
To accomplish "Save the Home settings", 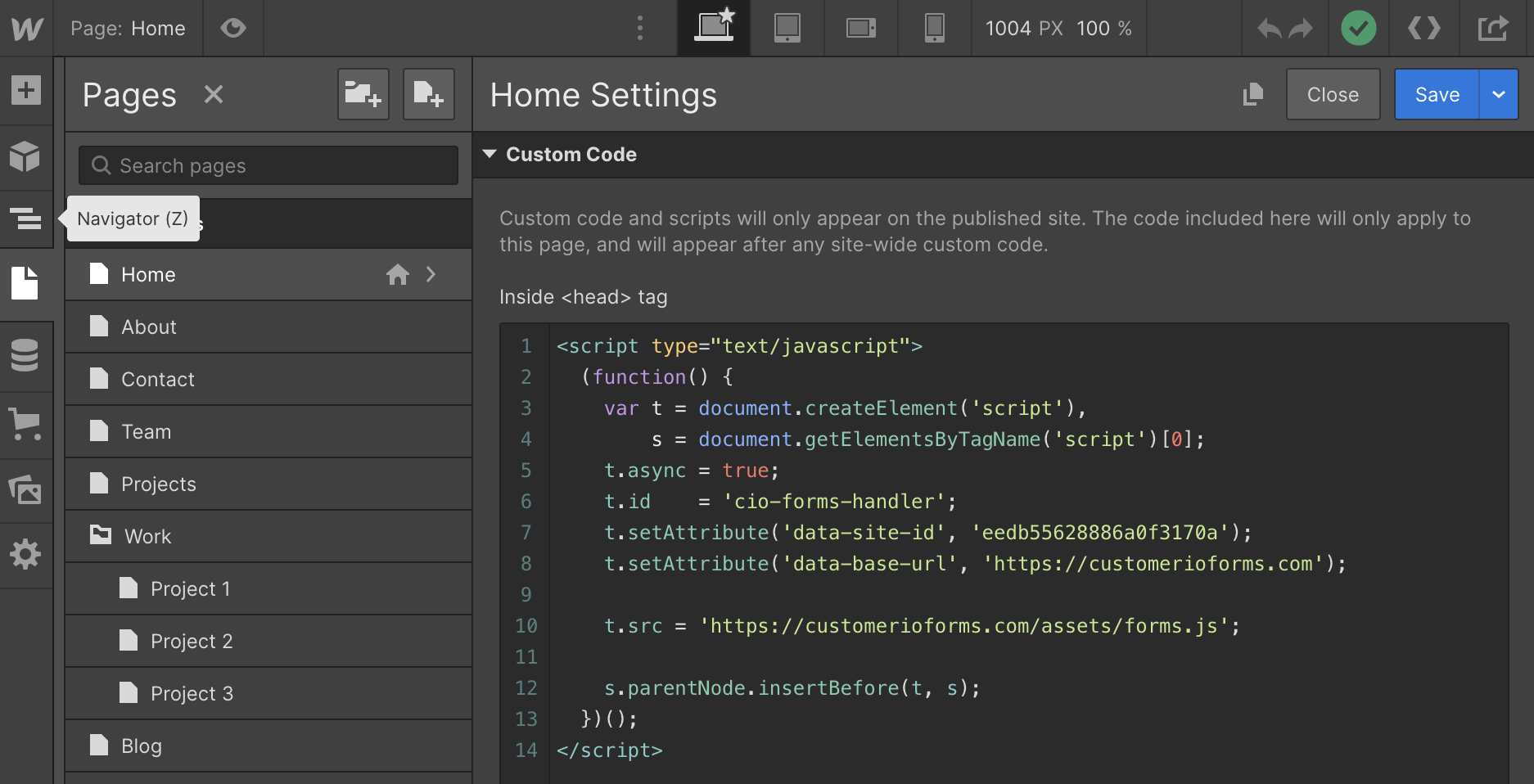I will 1437,94.
